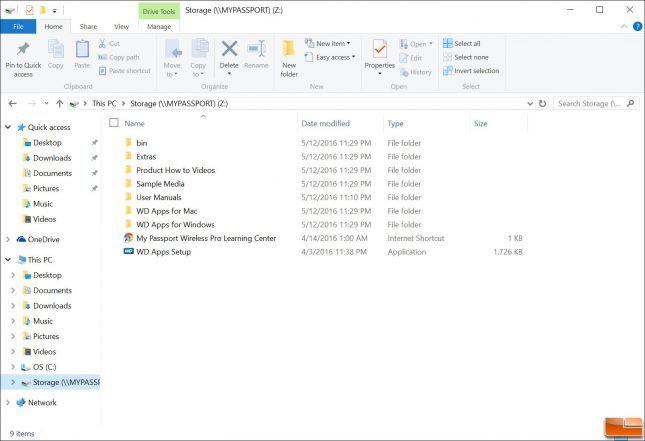The width and height of the screenshot is (645, 441).
Task: Sort by the Size column header
Action: coord(480,123)
